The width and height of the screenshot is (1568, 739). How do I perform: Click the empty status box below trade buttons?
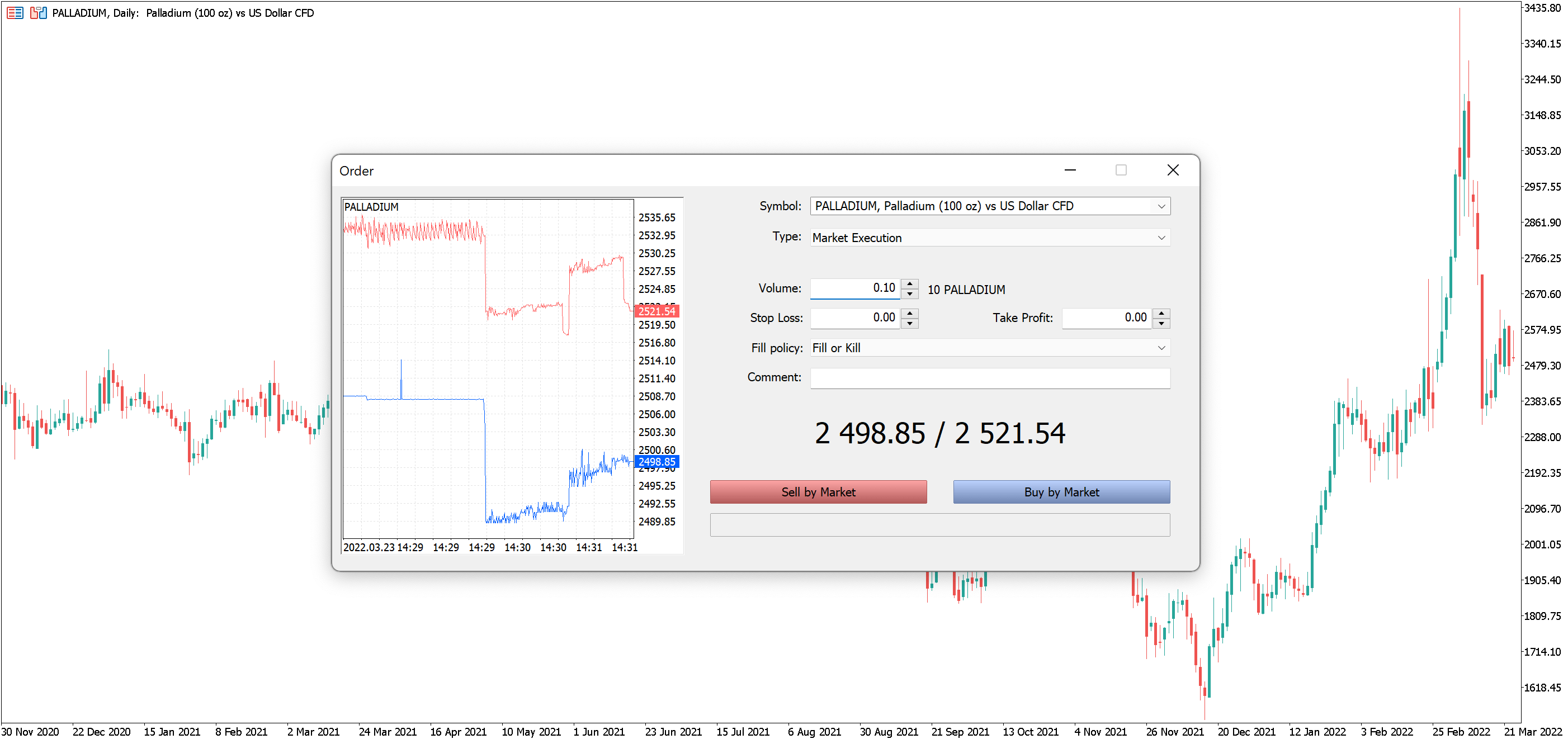pos(940,525)
